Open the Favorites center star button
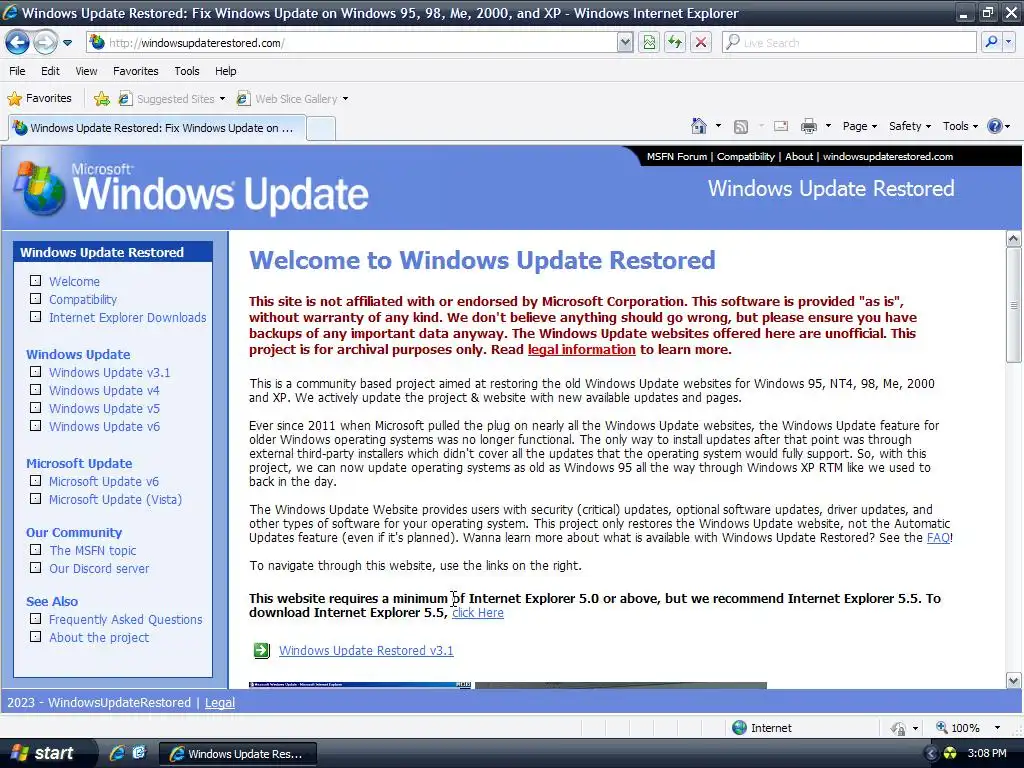 click(39, 99)
